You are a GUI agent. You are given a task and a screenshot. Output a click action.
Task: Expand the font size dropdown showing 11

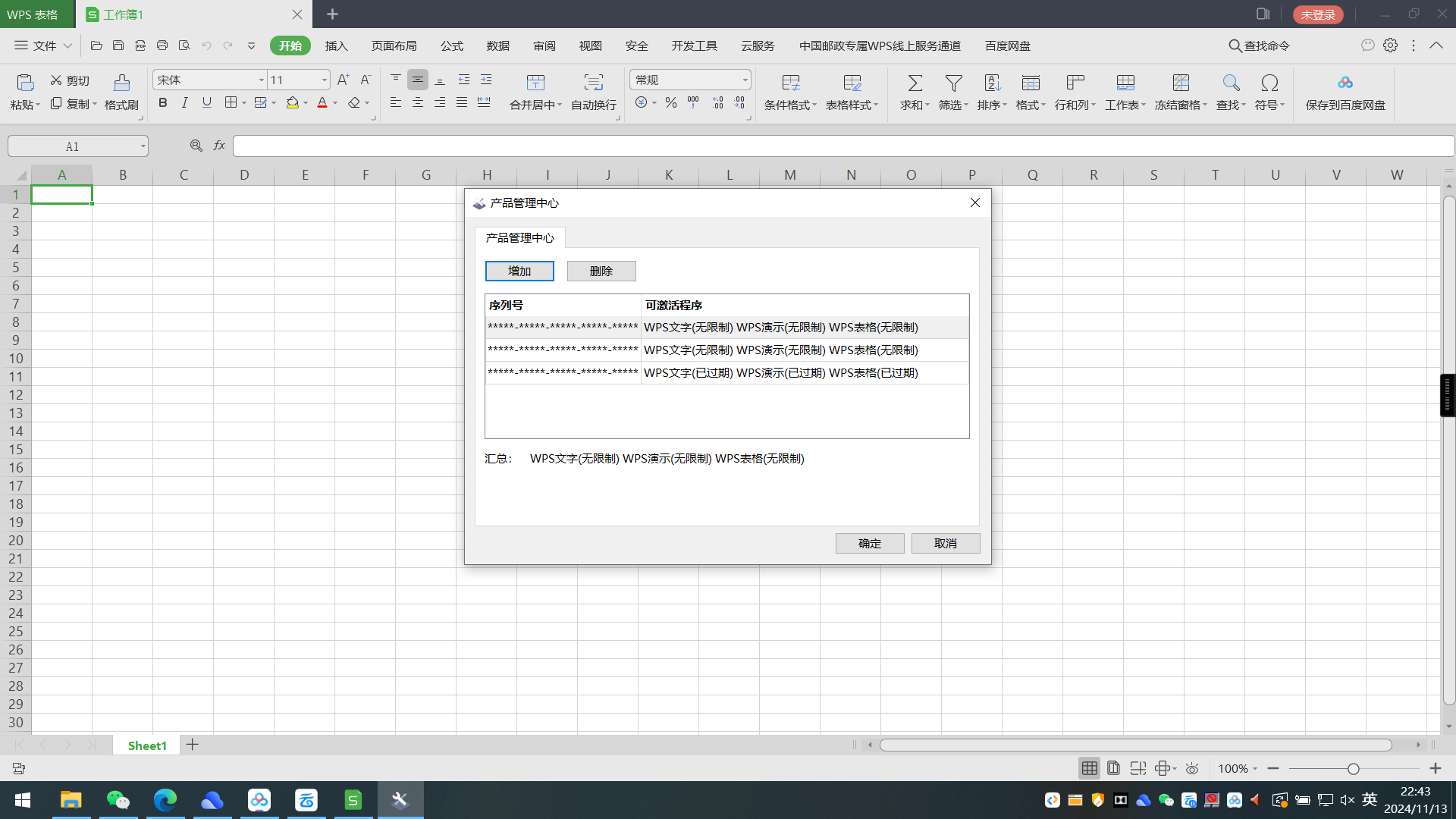(324, 80)
